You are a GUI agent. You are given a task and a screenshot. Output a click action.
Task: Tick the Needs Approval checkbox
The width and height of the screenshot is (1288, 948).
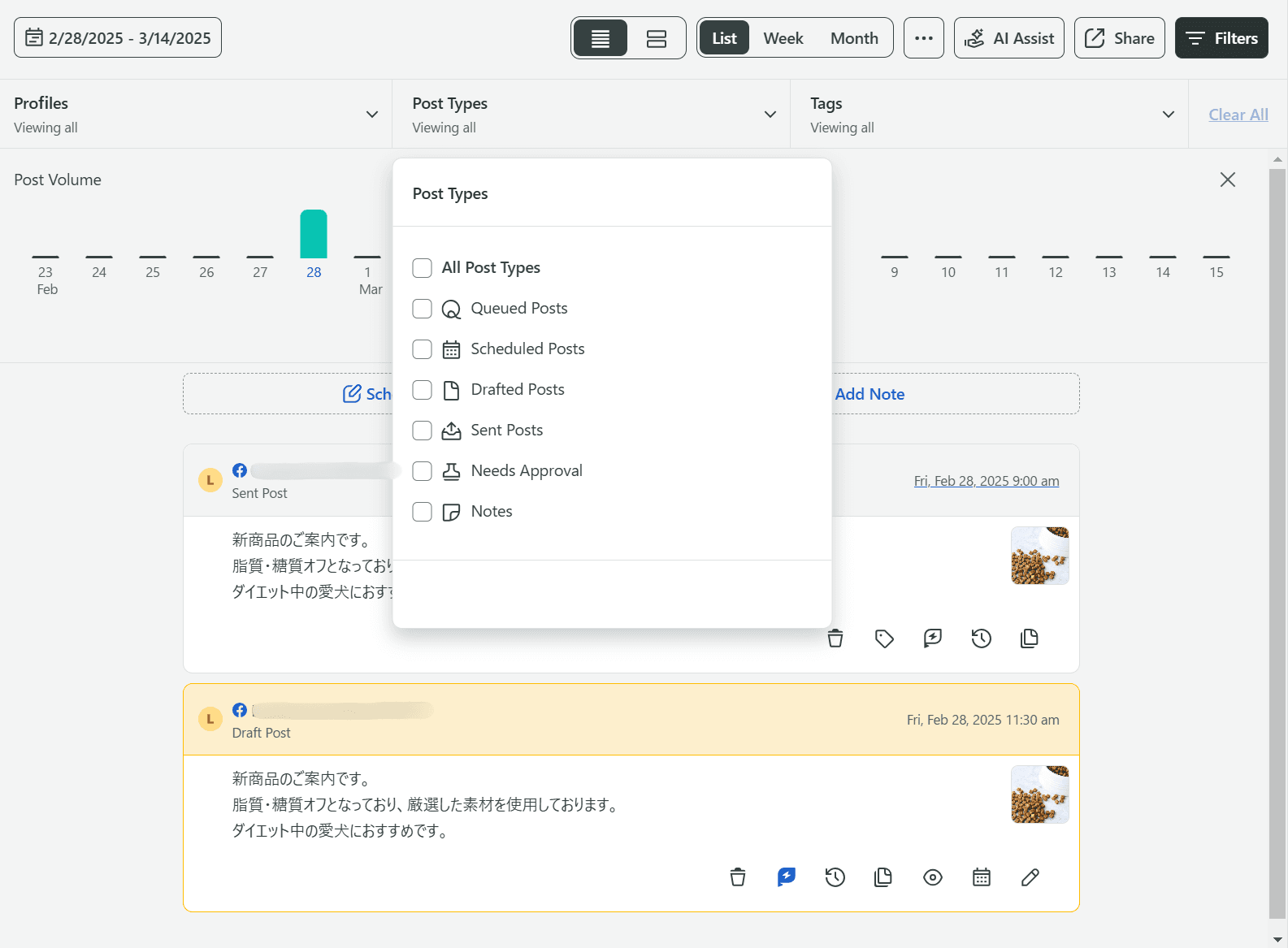click(x=422, y=471)
